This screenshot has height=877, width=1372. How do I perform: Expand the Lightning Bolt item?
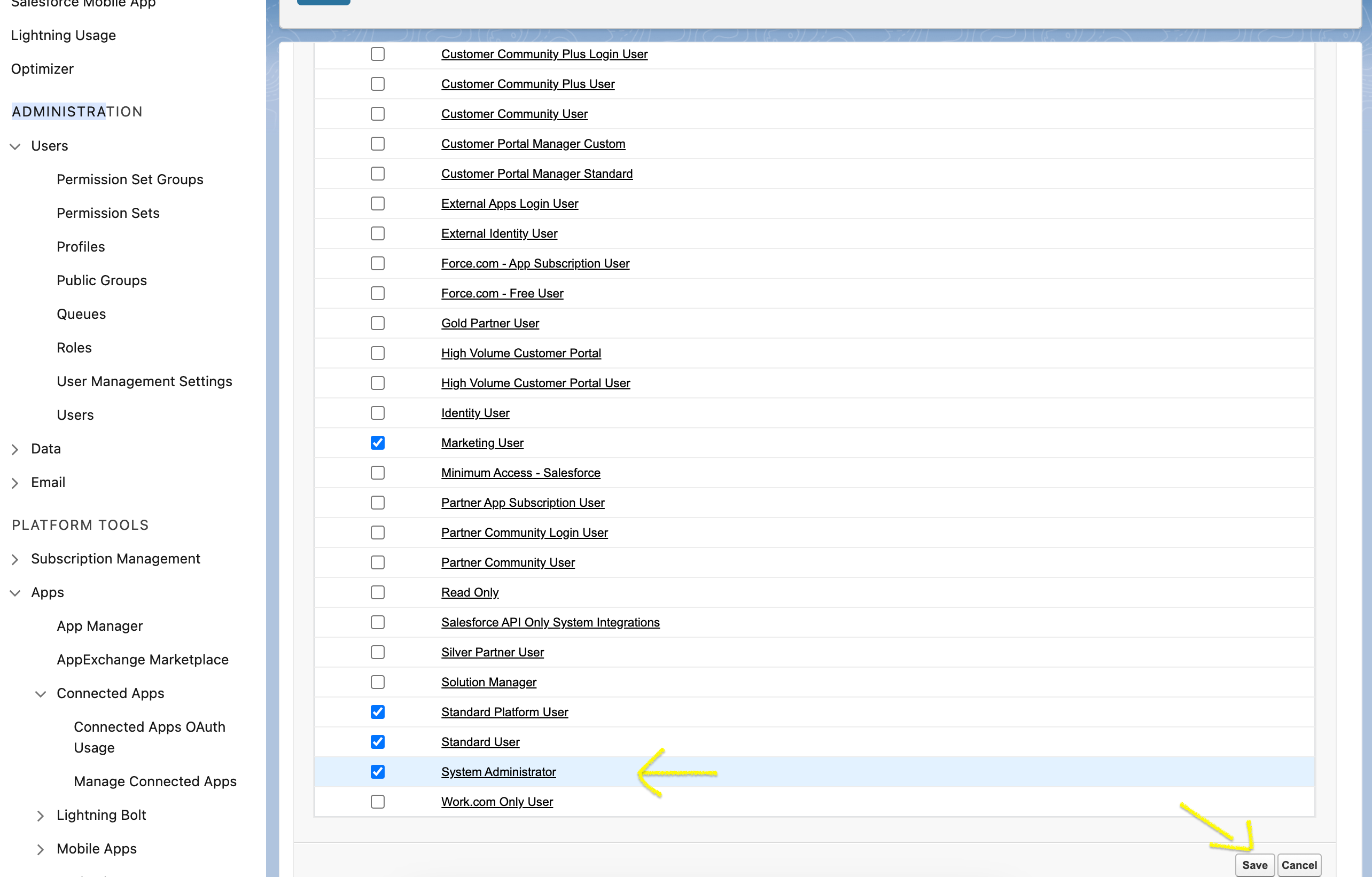click(41, 816)
